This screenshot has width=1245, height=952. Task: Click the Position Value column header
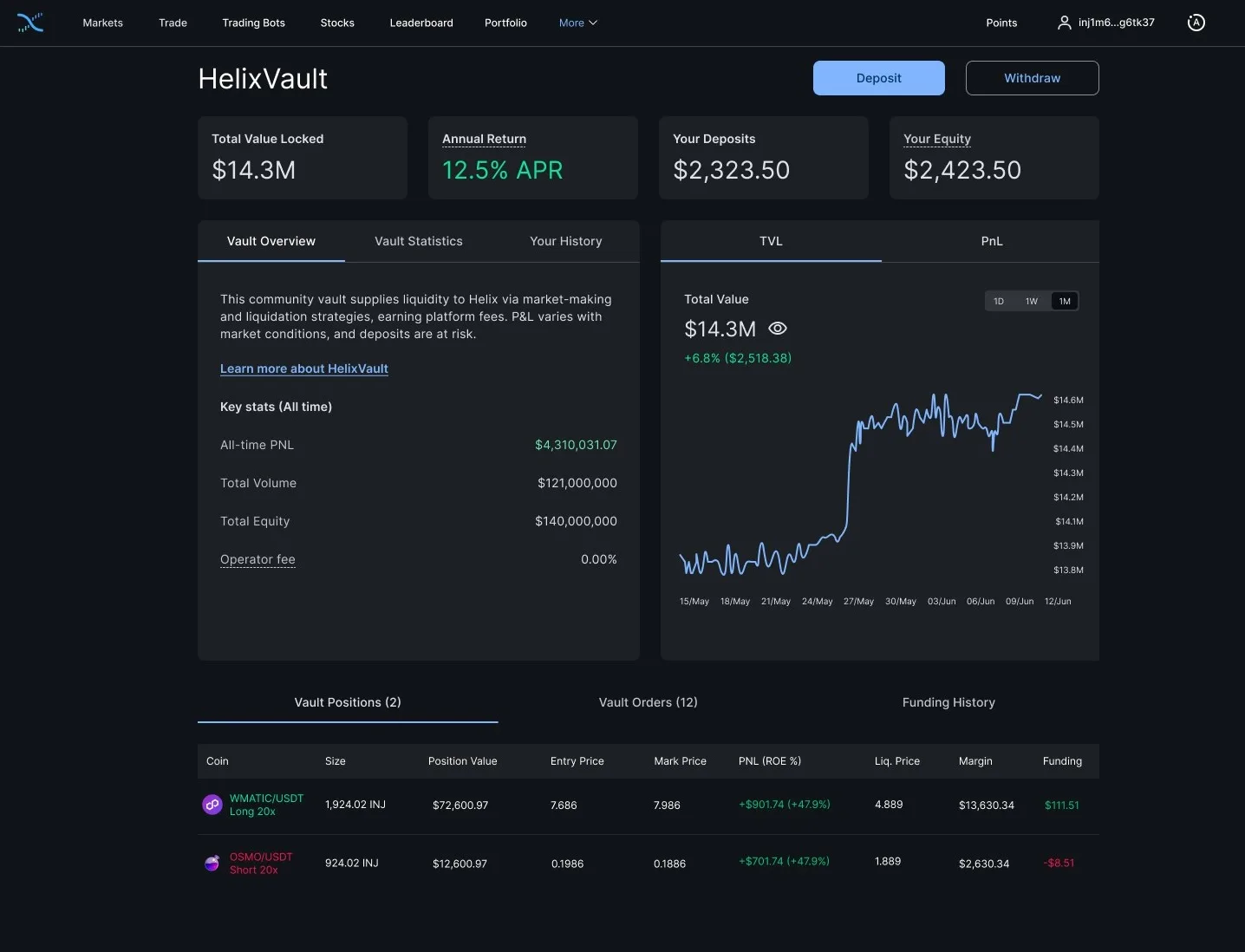click(463, 761)
